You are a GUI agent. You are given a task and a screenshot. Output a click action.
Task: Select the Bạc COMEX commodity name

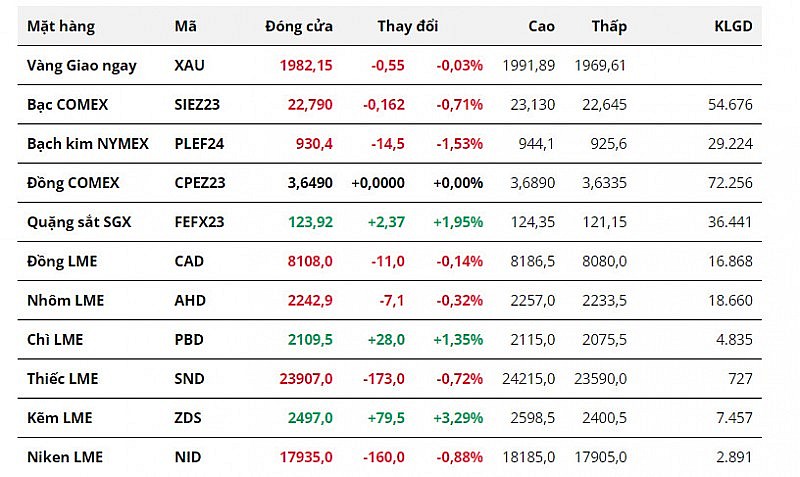(x=68, y=104)
